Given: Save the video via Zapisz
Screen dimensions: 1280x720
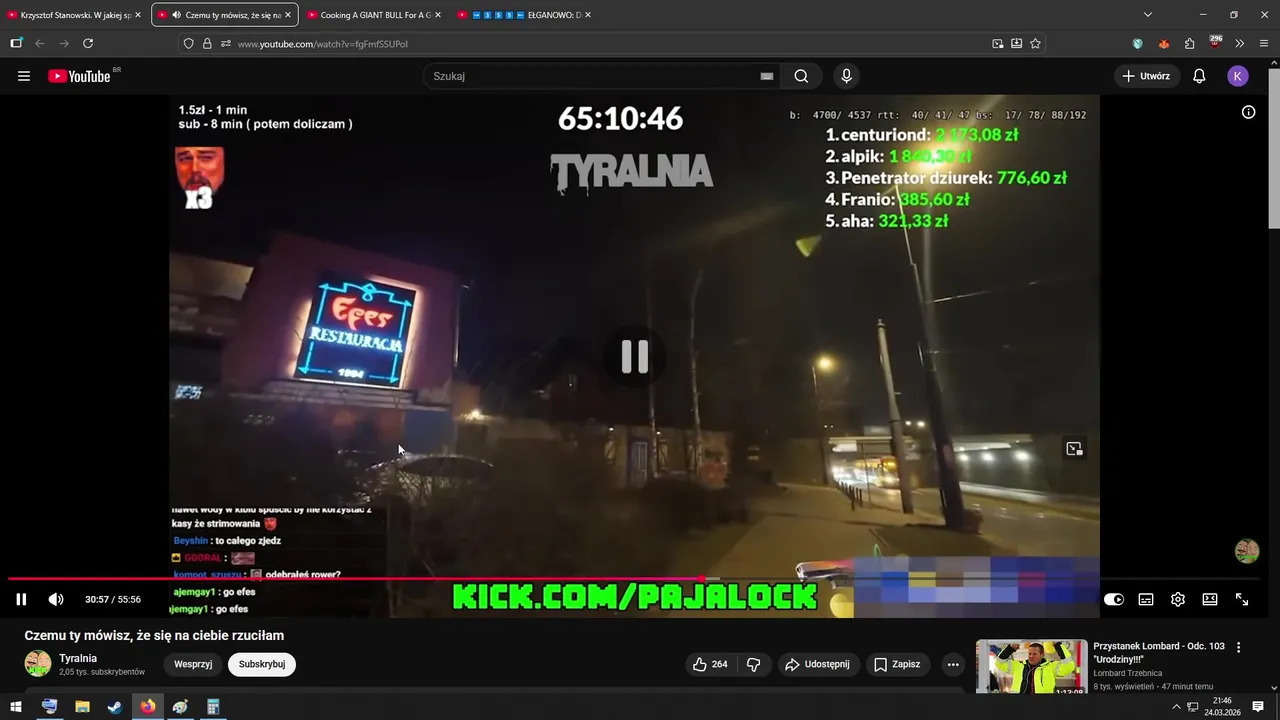Looking at the screenshot, I should 896,664.
